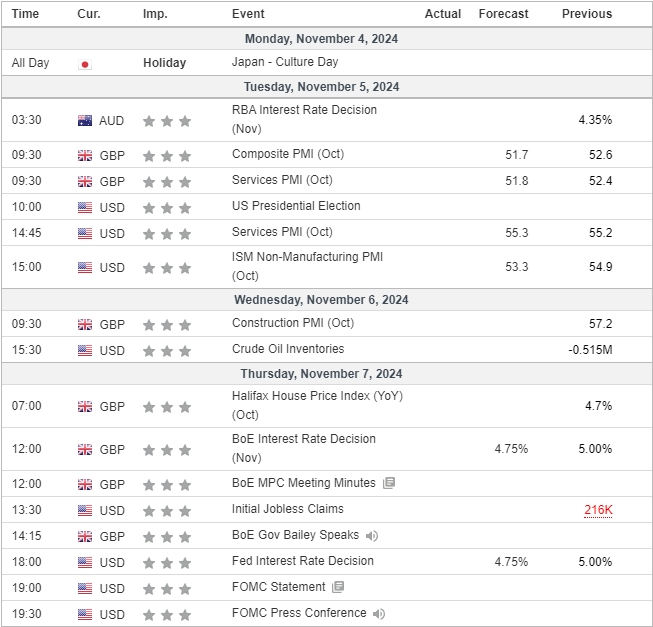Click US flag on FOMC Press Conference row
Screen dimensions: 653x627
[85, 614]
